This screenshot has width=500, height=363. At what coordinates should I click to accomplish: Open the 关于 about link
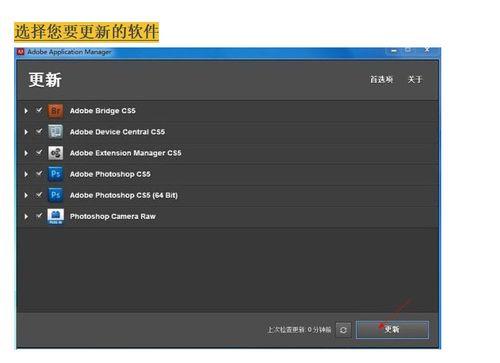pyautogui.click(x=415, y=79)
